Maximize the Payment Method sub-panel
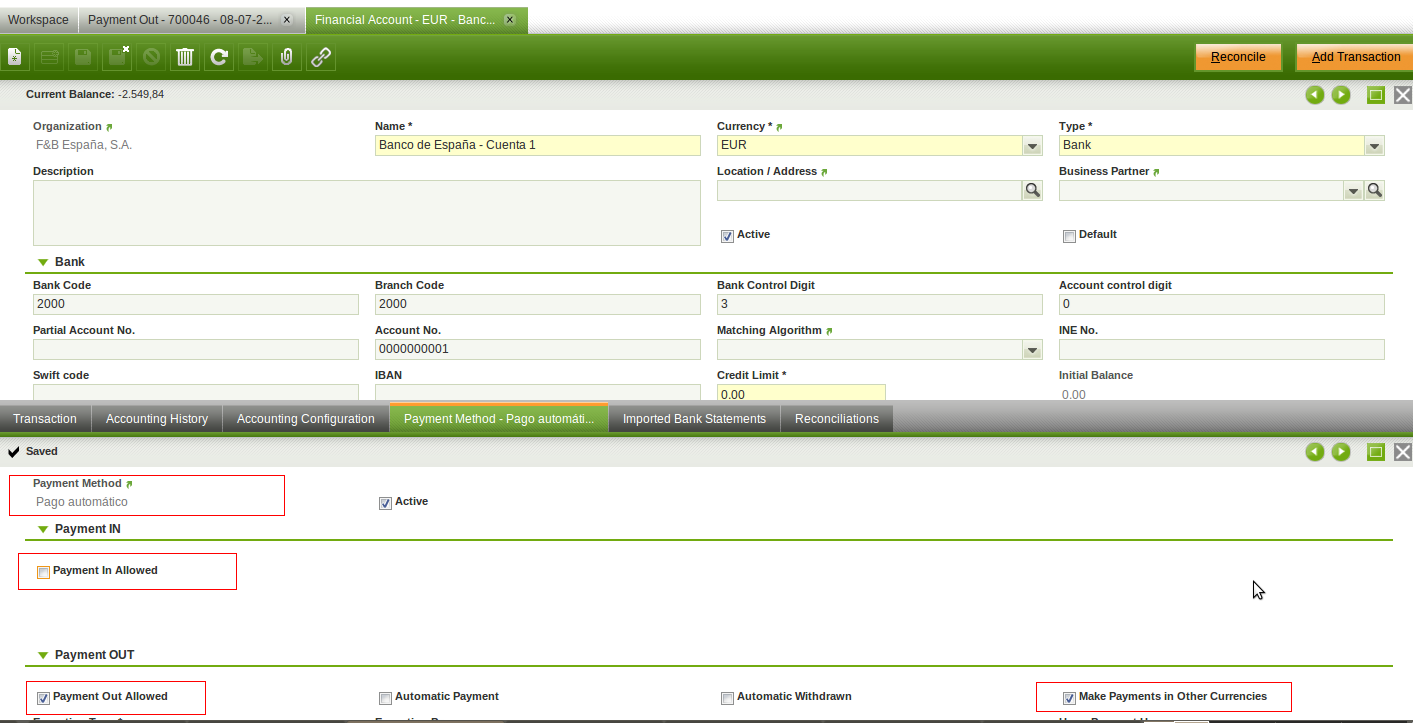Screen dimensions: 1413x723 point(1376,452)
